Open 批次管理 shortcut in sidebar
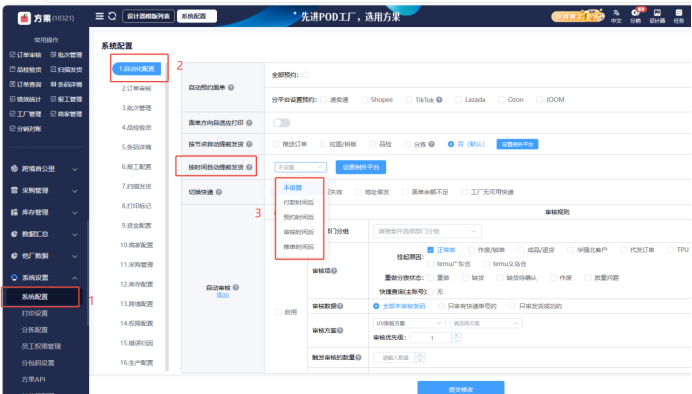Screen dimensions: 692x394 tap(66, 55)
